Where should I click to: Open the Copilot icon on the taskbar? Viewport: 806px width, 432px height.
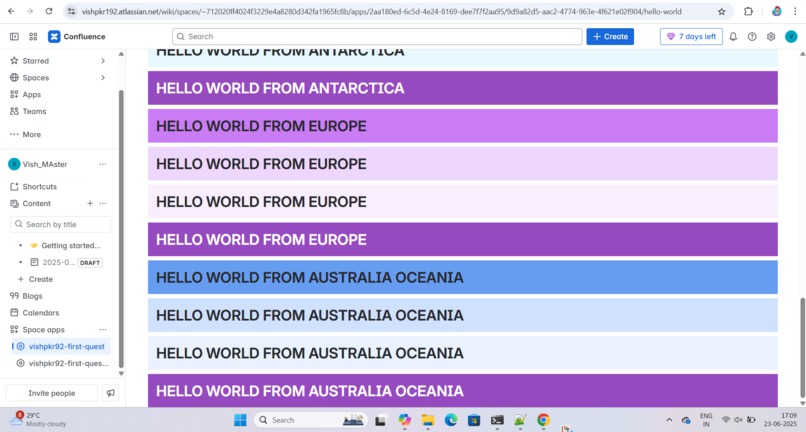pos(405,420)
